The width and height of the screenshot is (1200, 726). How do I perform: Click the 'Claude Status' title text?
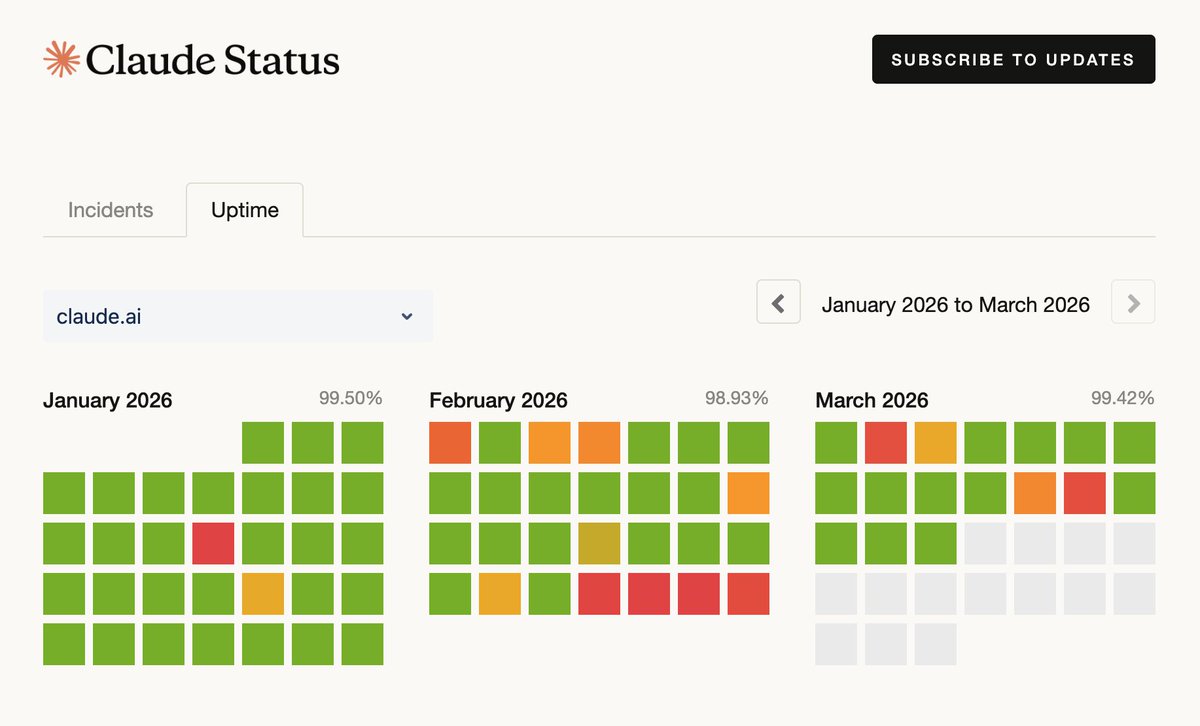coord(213,60)
